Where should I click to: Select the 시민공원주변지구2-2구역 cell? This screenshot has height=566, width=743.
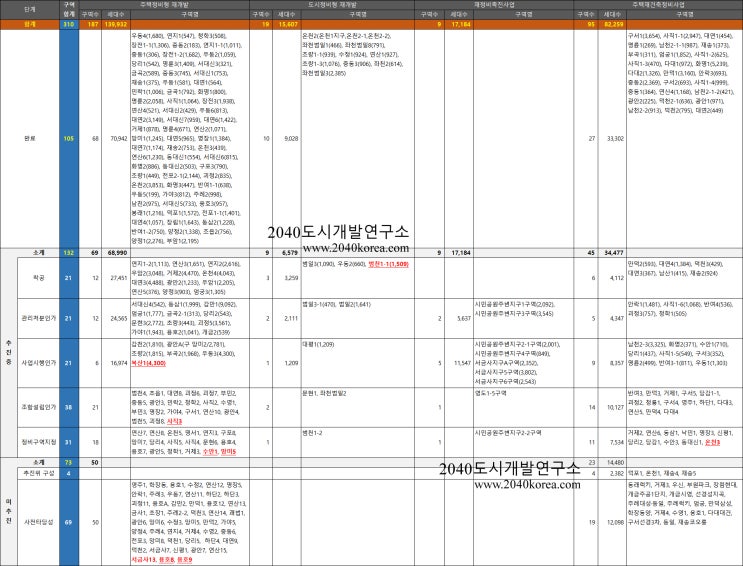point(523,442)
